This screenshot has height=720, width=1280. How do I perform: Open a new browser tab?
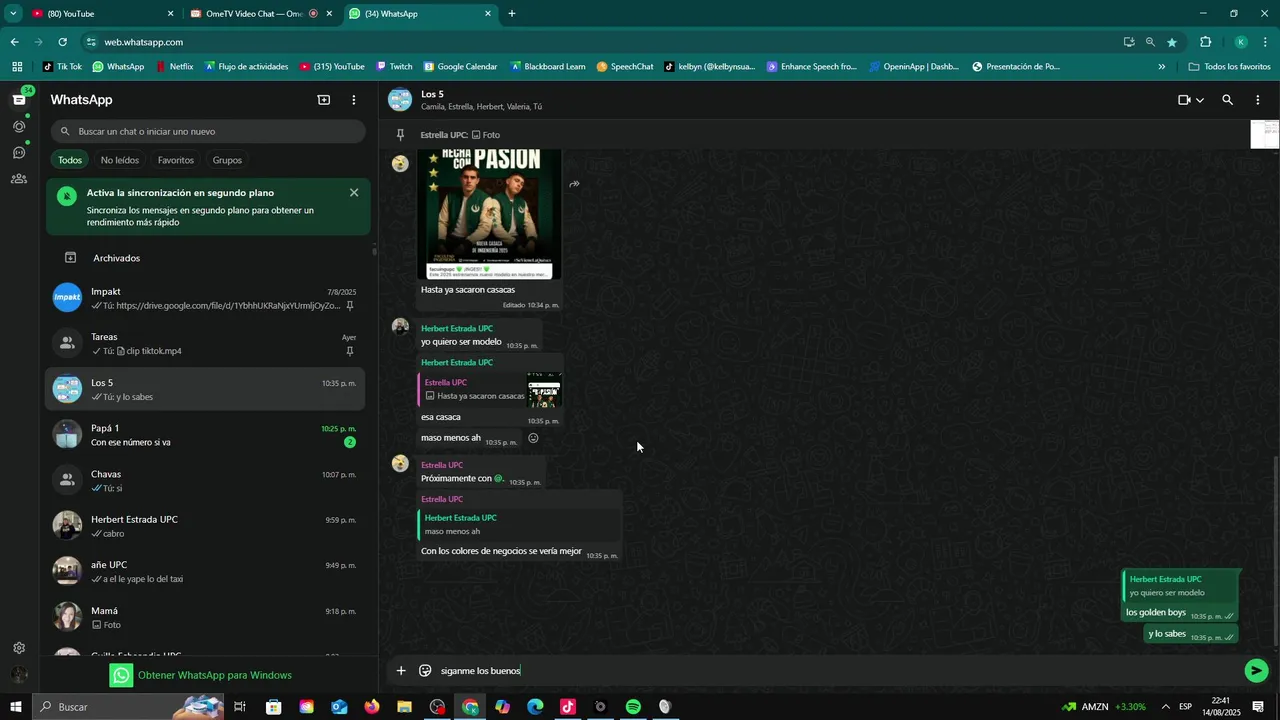coord(512,14)
